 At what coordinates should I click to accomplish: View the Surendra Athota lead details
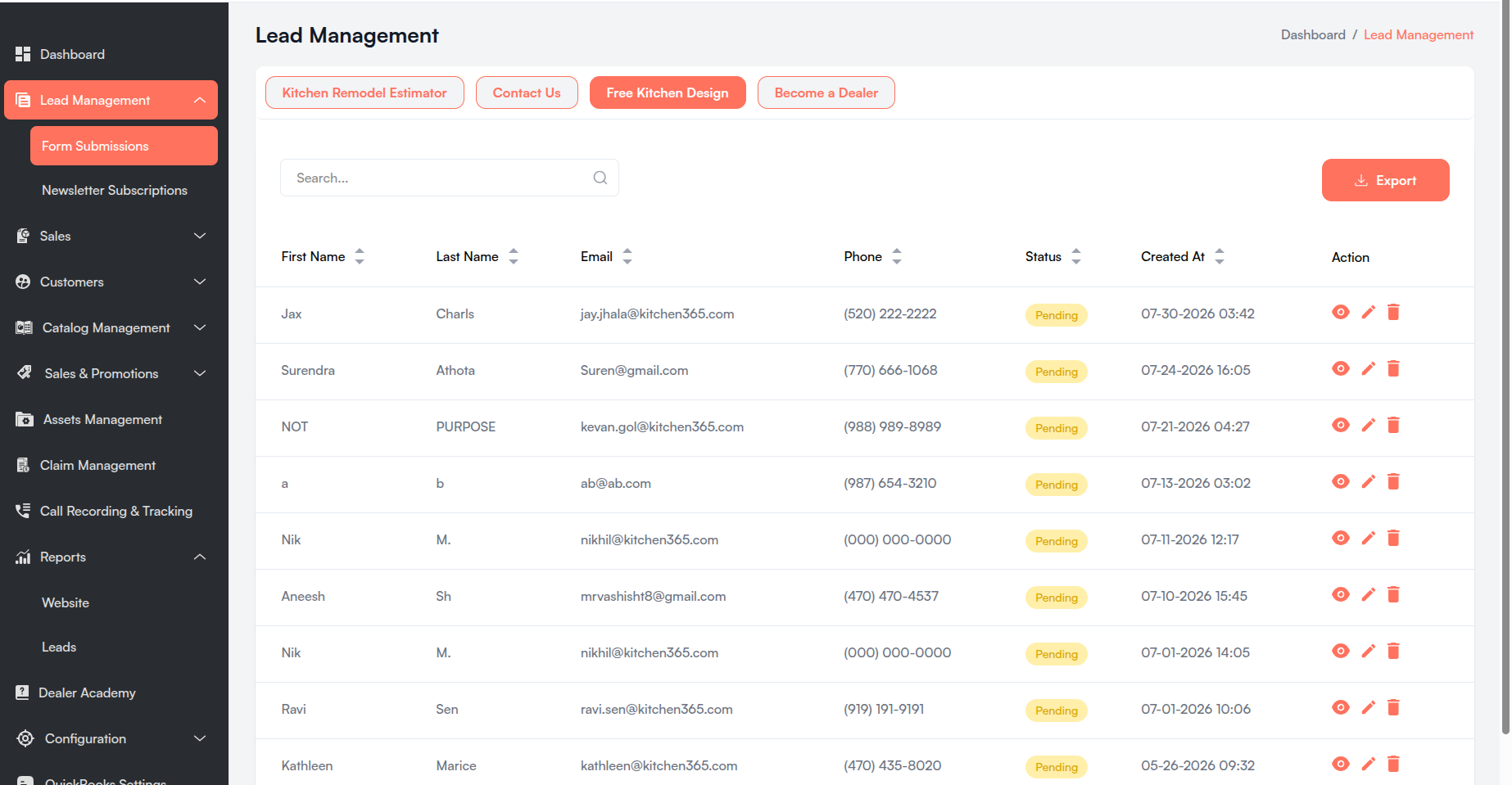point(1341,368)
